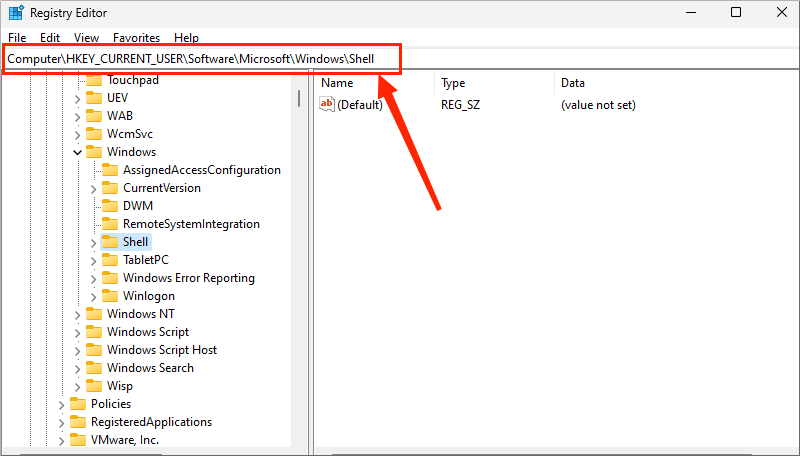Screen dimensions: 800x456
Task: Click the (Default) string value icon
Action: point(327,104)
